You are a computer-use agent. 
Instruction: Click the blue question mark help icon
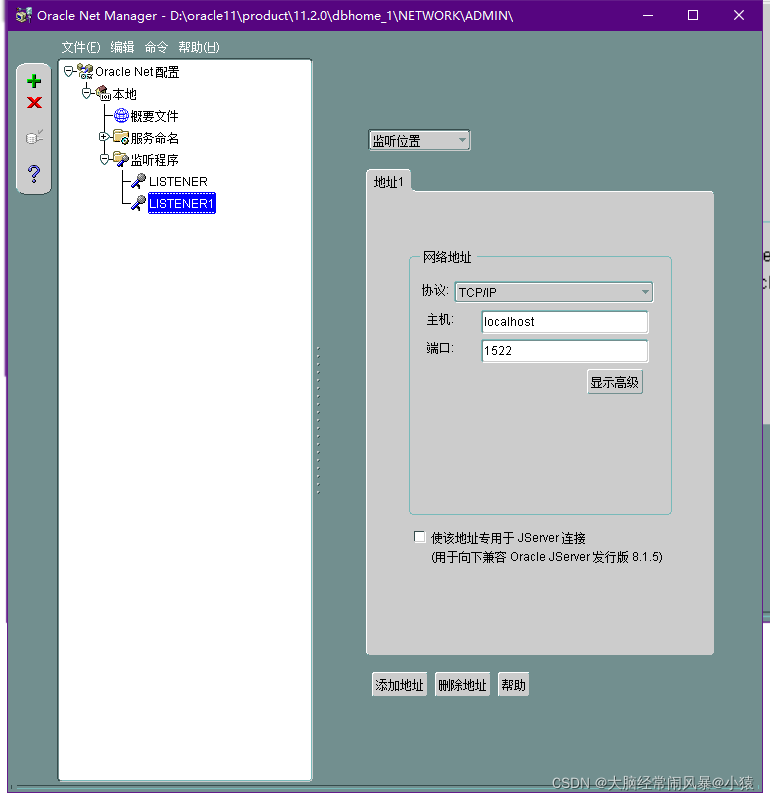[x=34, y=174]
